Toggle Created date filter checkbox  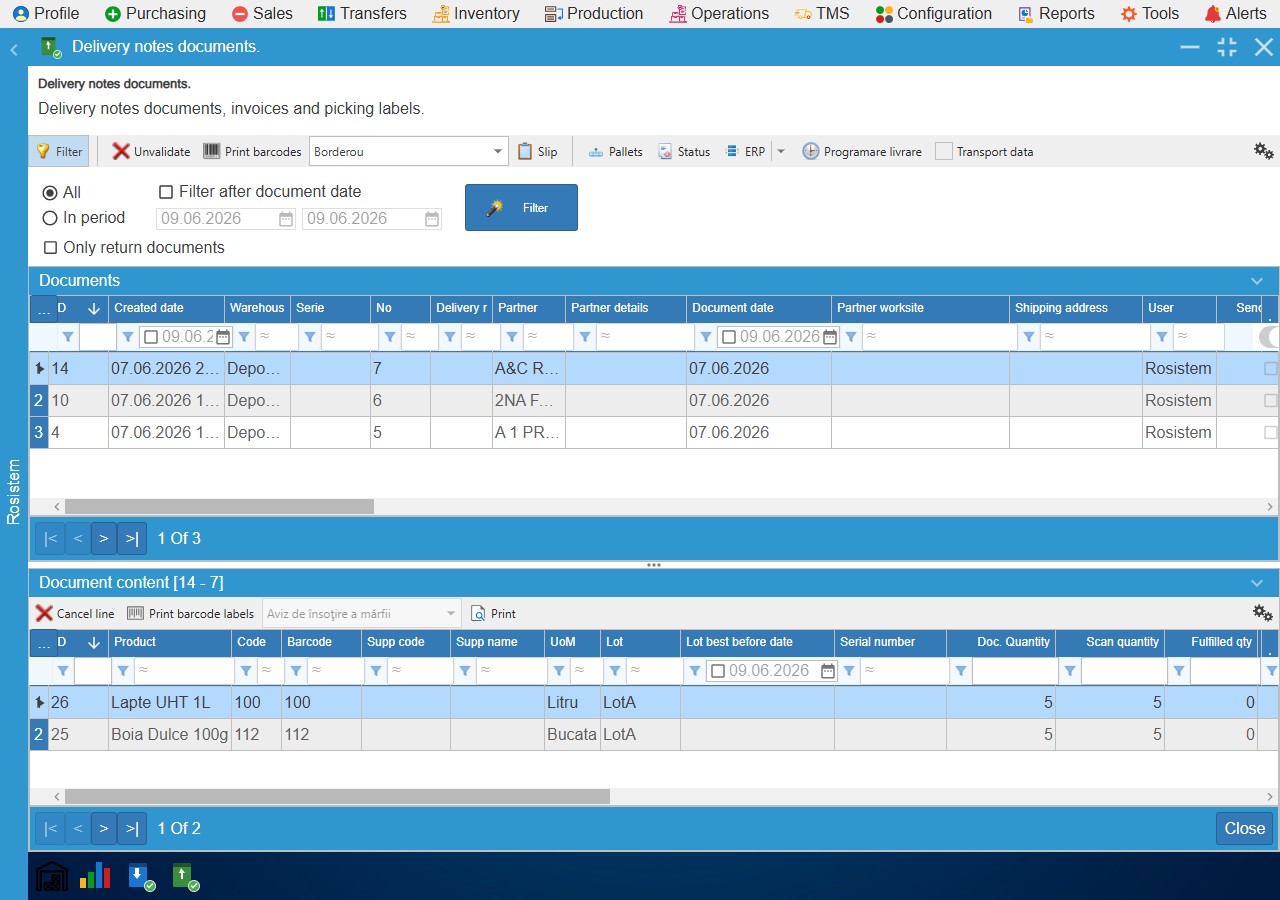(151, 337)
